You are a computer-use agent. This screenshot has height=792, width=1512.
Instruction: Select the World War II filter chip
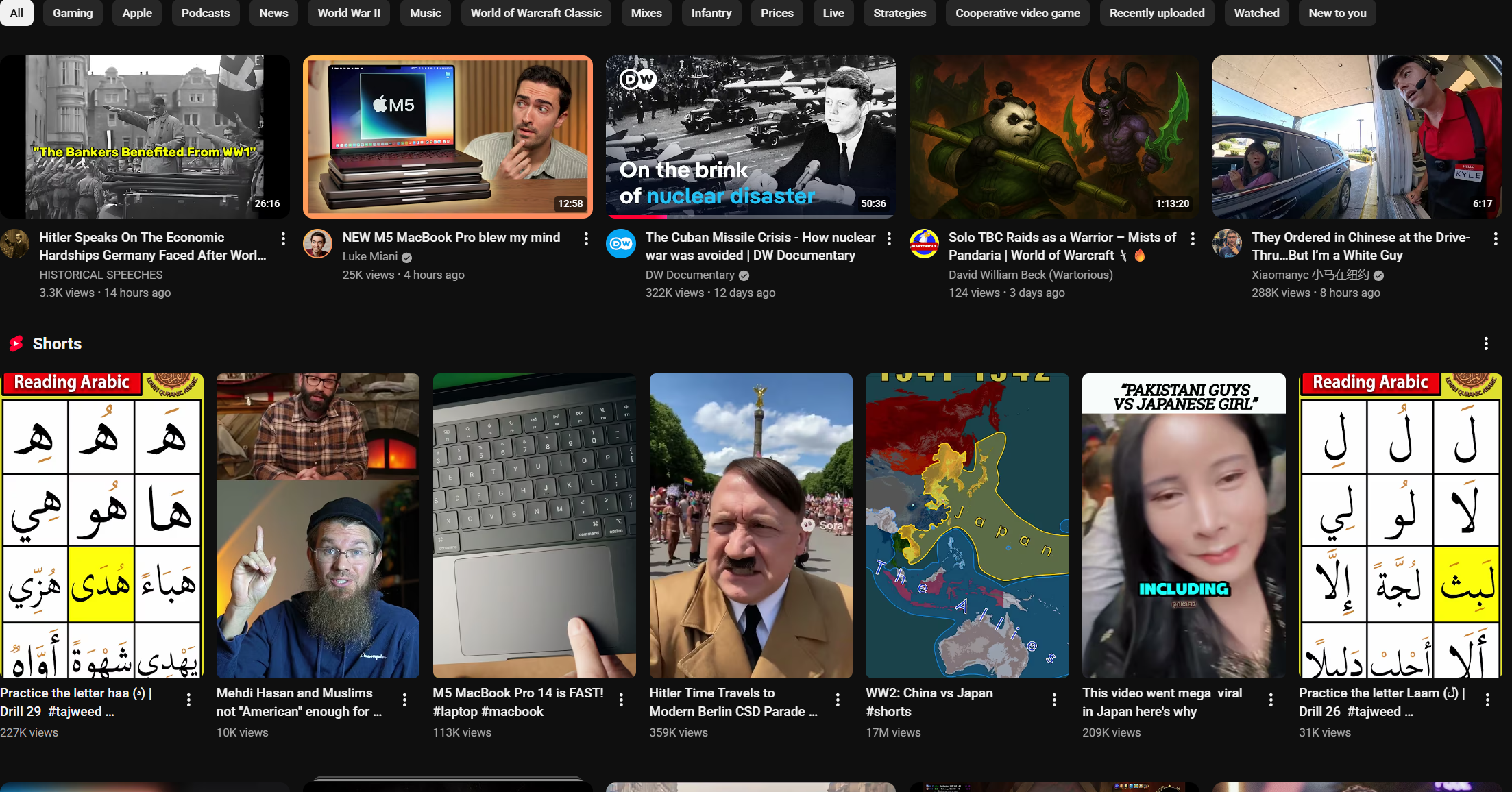(349, 13)
